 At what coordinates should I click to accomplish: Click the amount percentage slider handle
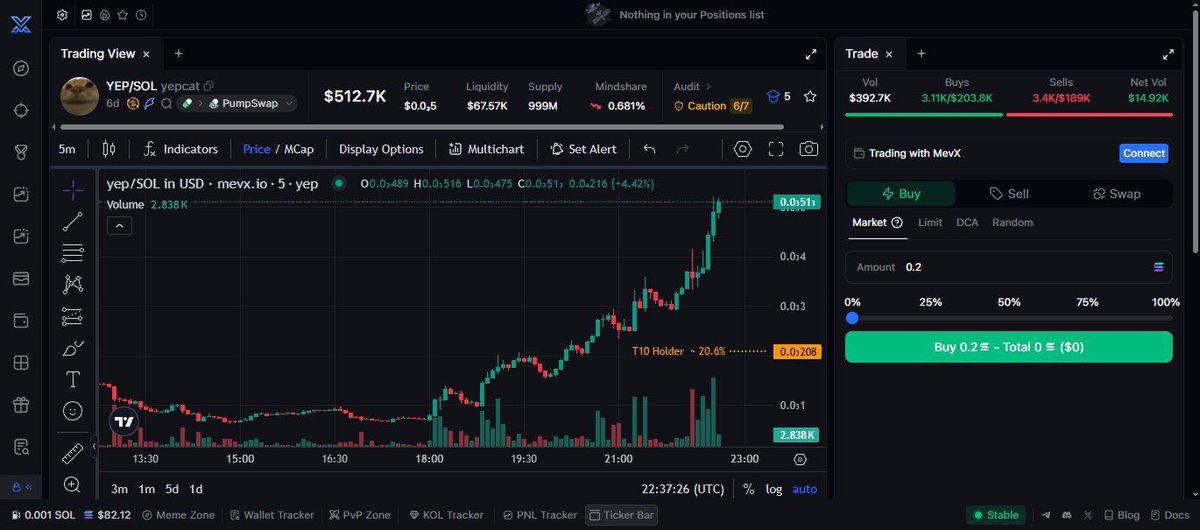tap(852, 318)
